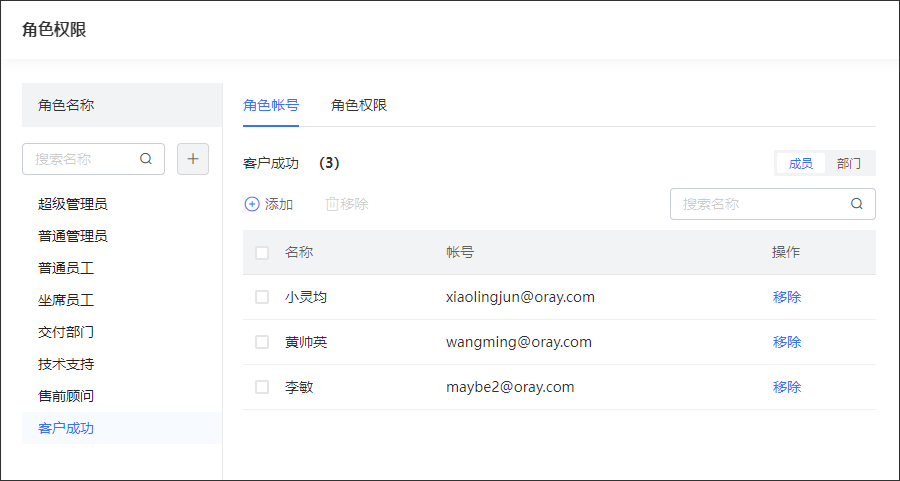This screenshot has width=900, height=481.
Task: Focus the role name 搜索名称 input
Action: click(x=83, y=159)
